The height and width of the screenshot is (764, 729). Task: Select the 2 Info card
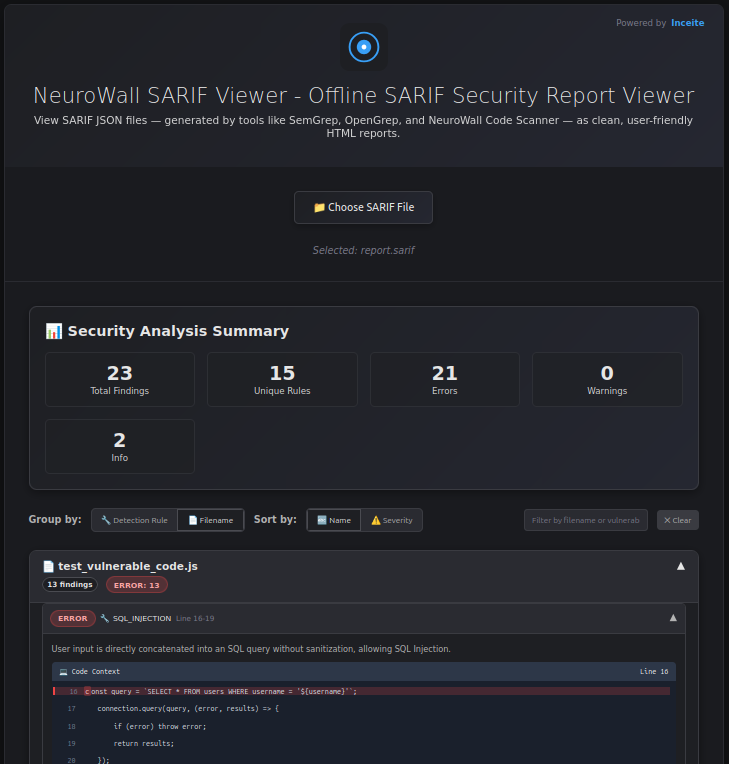[x=120, y=446]
